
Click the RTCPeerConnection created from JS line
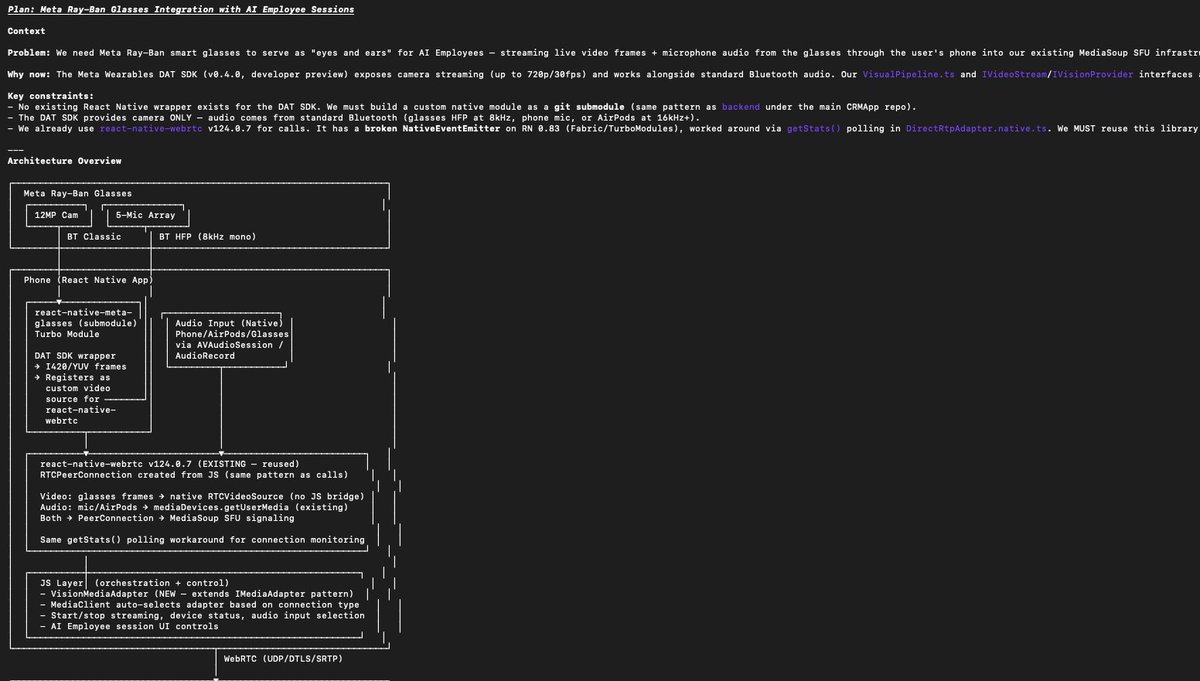194,475
